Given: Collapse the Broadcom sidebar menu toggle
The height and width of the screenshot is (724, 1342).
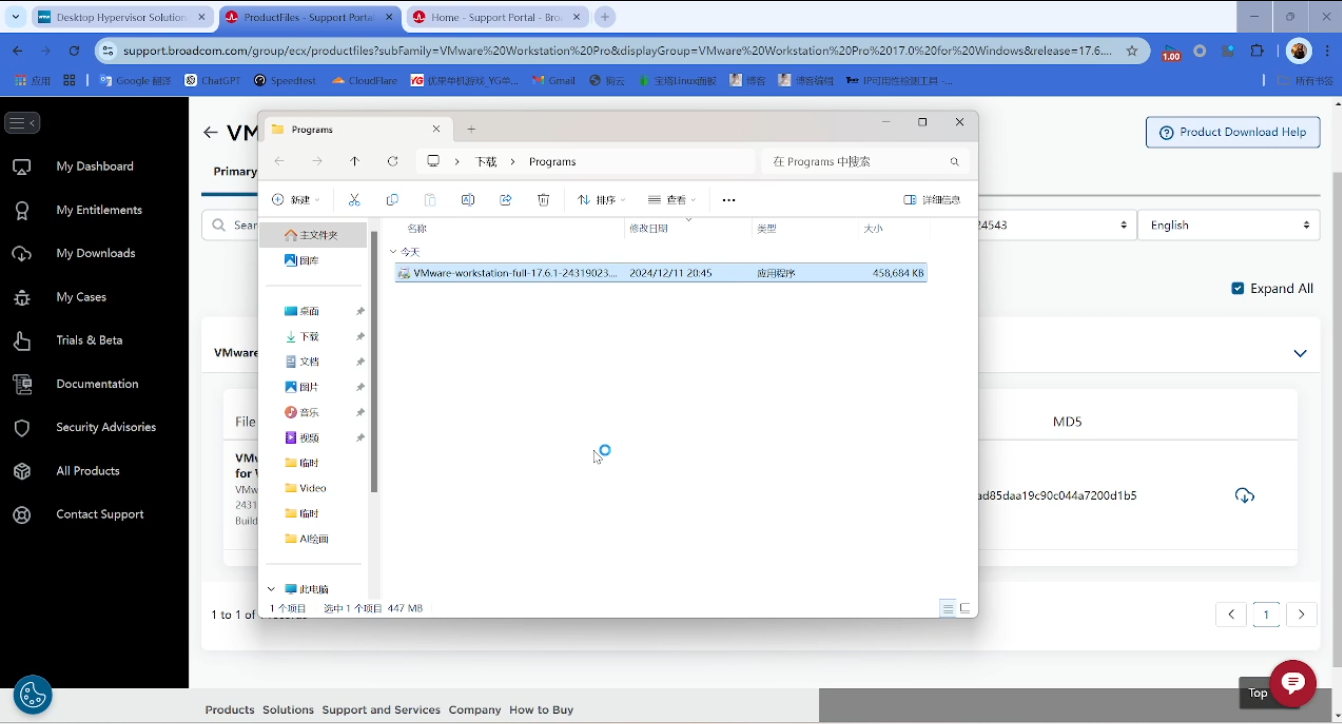Looking at the screenshot, I should pos(22,123).
